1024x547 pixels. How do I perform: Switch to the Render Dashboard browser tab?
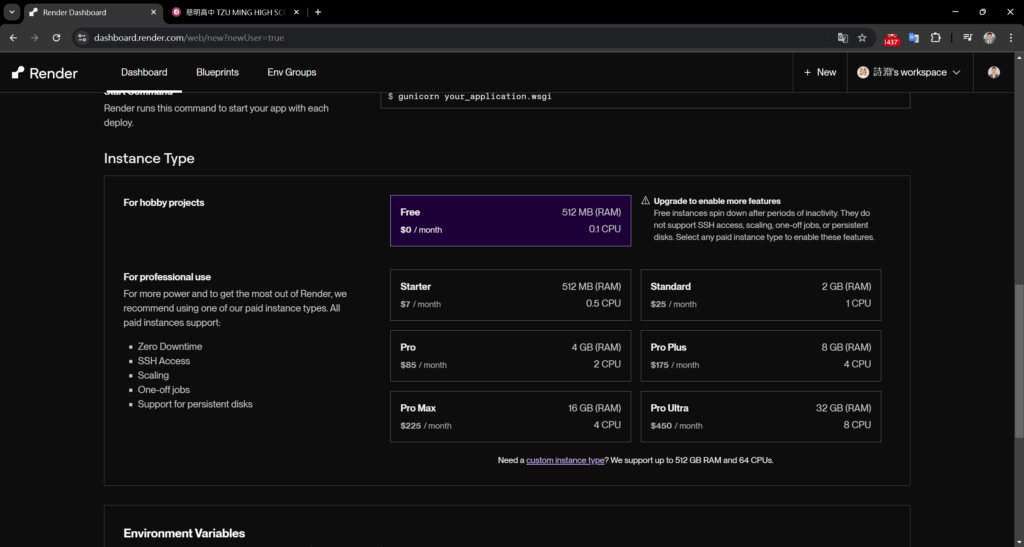[93, 12]
